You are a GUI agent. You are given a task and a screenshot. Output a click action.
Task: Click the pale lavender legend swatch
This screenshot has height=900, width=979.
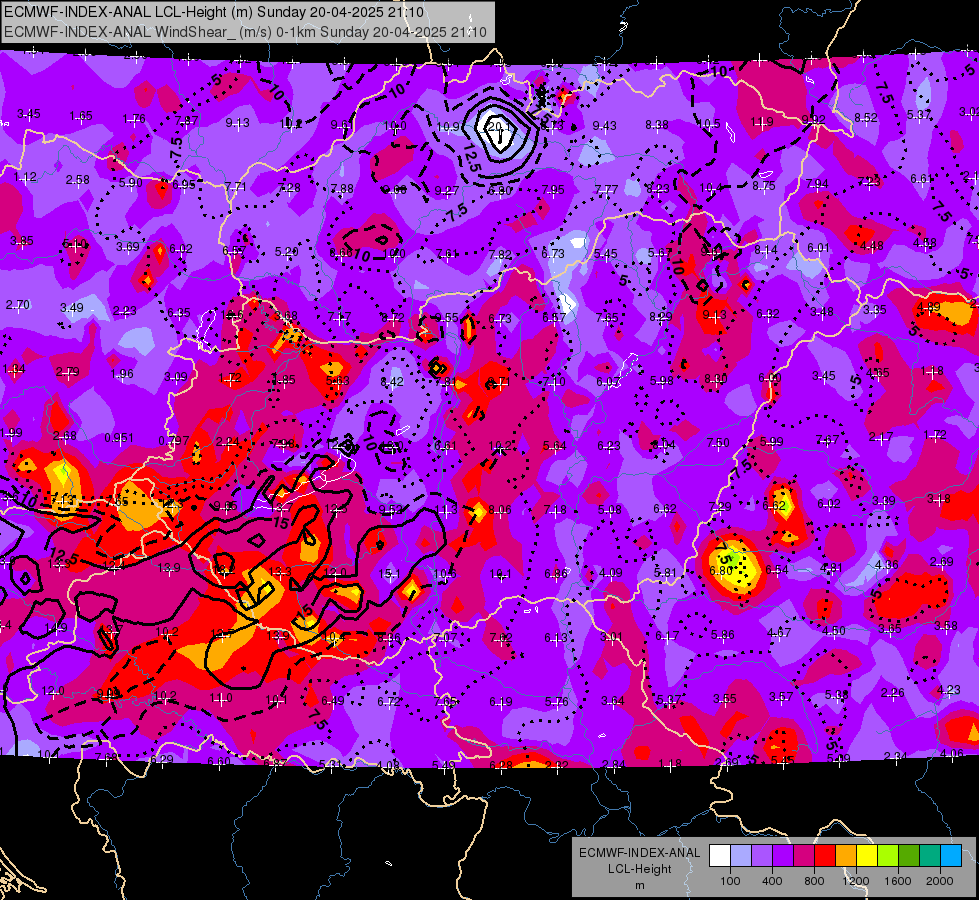pos(740,856)
